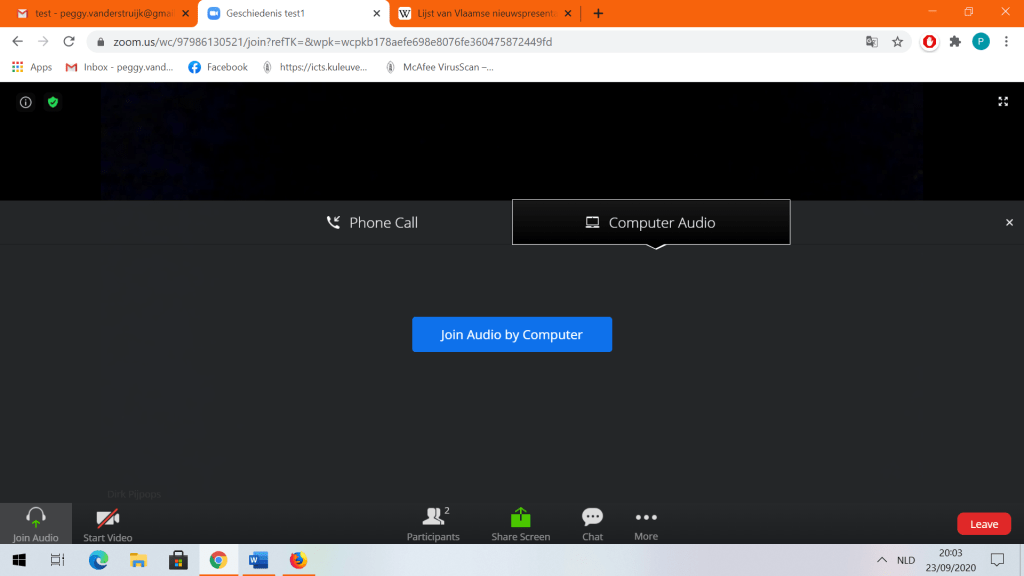This screenshot has width=1024, height=576.
Task: Click the meeting info icon
Action: (x=26, y=102)
